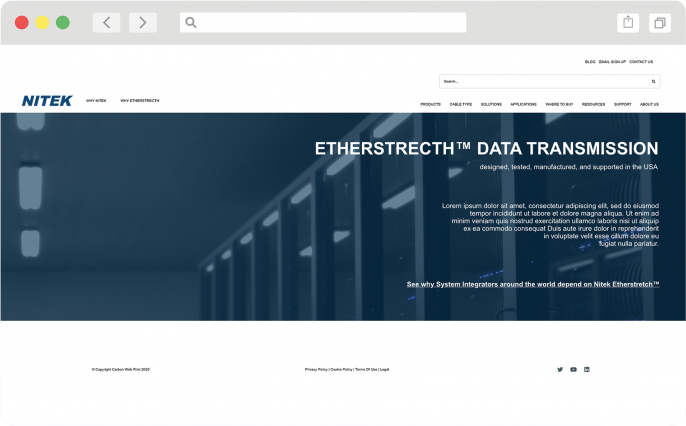Go forward using browser forward arrow
Image resolution: width=686 pixels, height=426 pixels.
pos(143,22)
